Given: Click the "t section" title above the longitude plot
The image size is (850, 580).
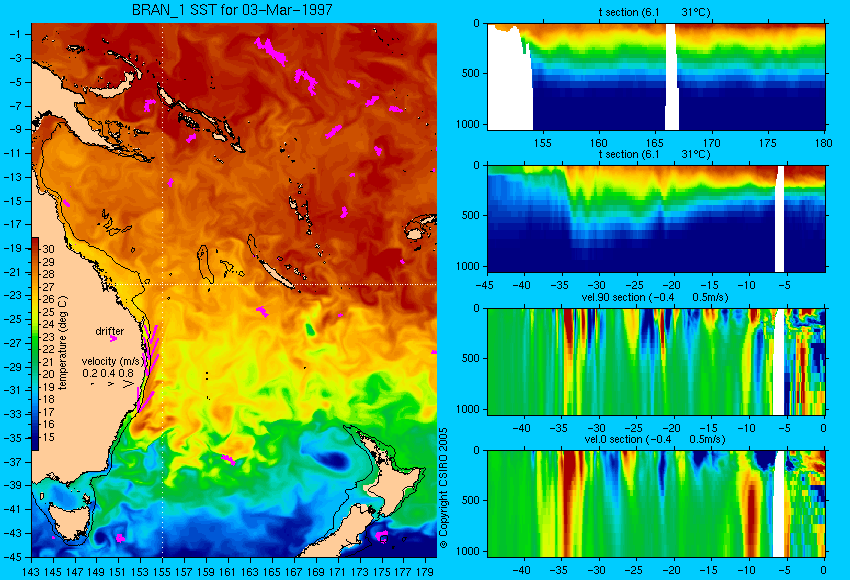Looking at the screenshot, I should (x=654, y=12).
